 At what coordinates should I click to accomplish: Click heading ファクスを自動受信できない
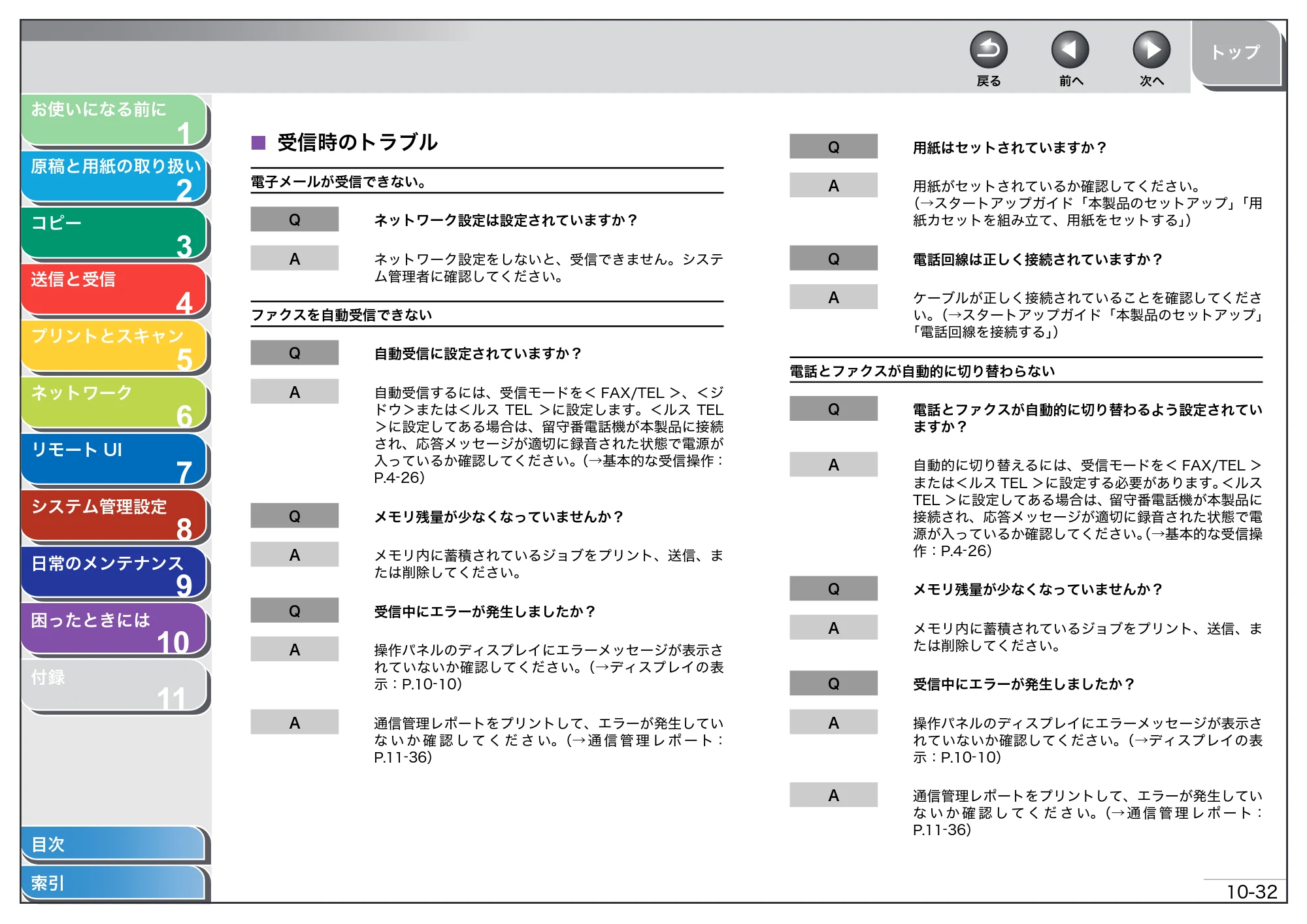click(341, 315)
